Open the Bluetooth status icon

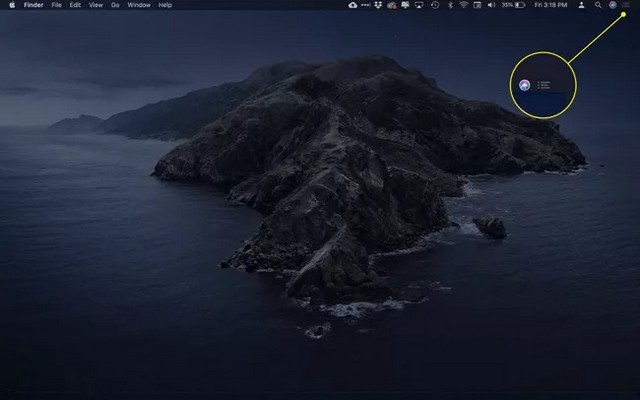click(x=450, y=5)
